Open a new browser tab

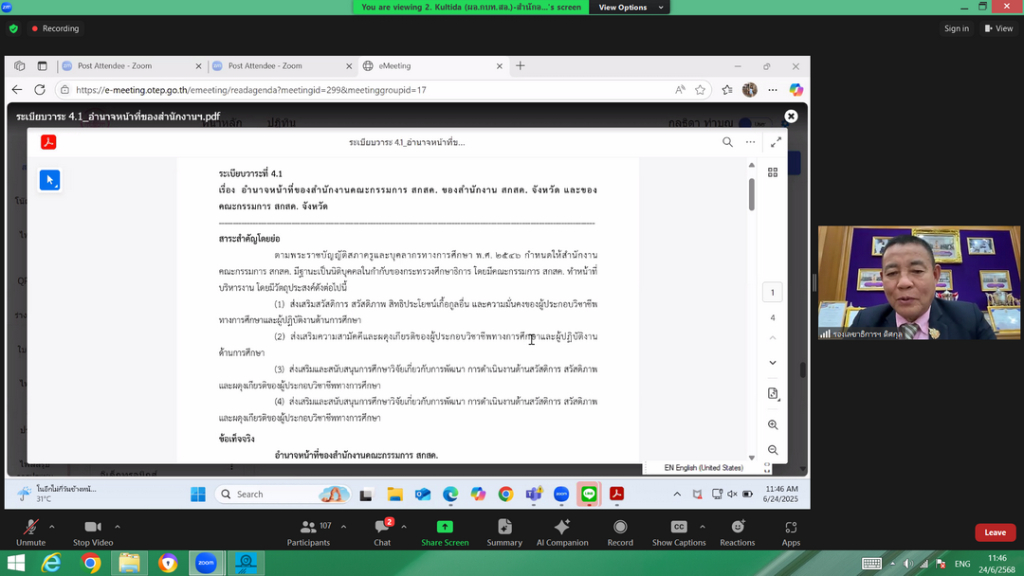point(520,66)
